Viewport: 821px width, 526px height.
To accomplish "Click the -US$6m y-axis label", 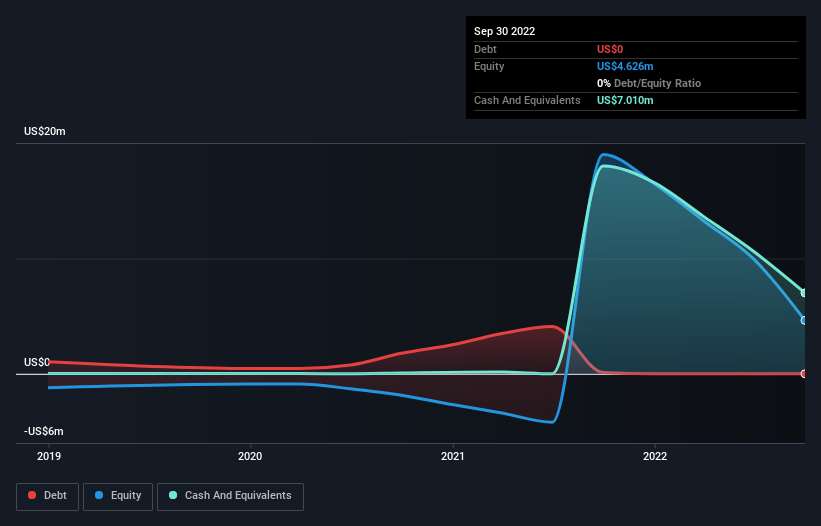I will pyautogui.click(x=43, y=431).
